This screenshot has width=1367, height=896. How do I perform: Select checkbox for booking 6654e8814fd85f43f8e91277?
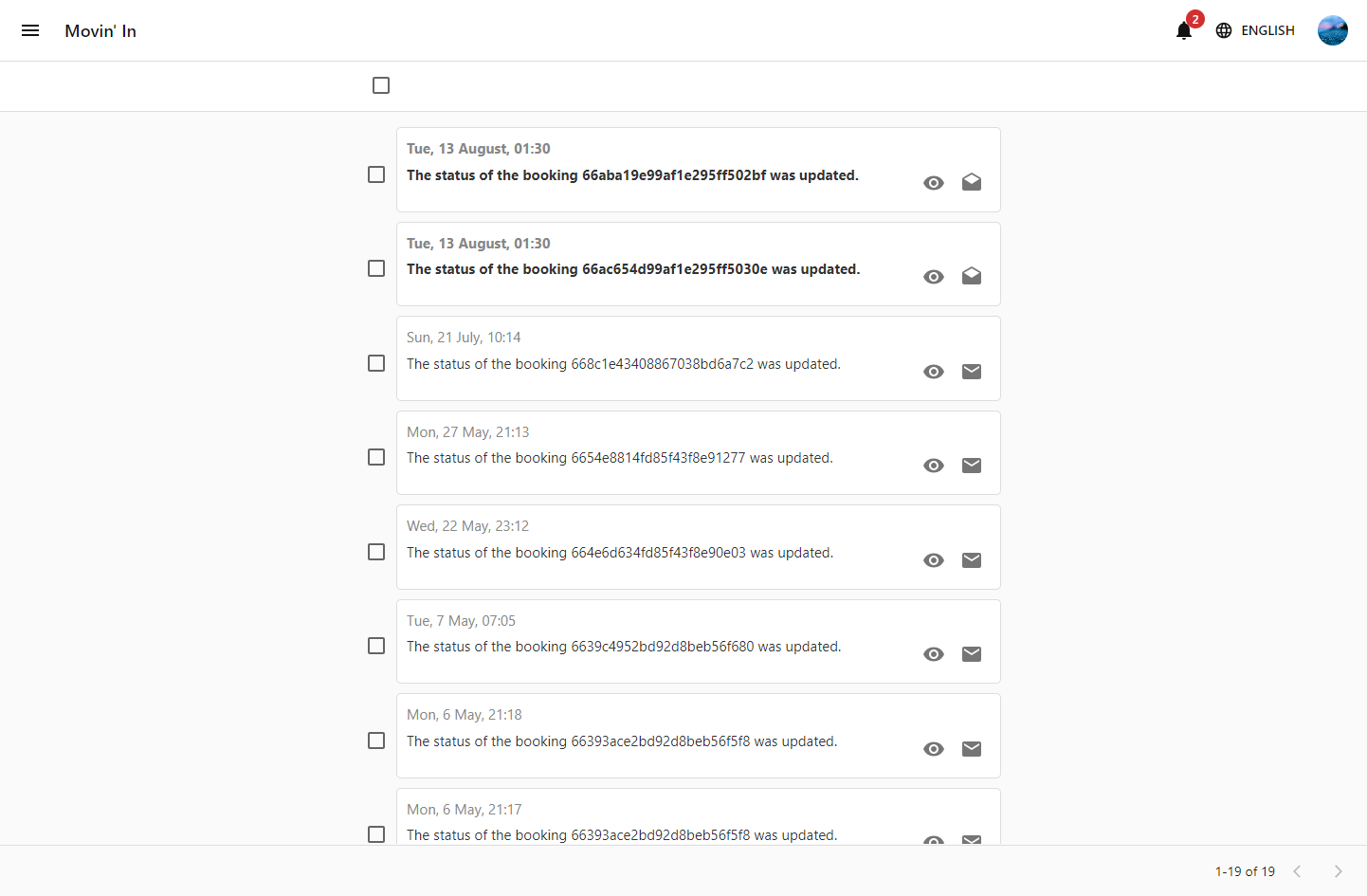click(376, 457)
